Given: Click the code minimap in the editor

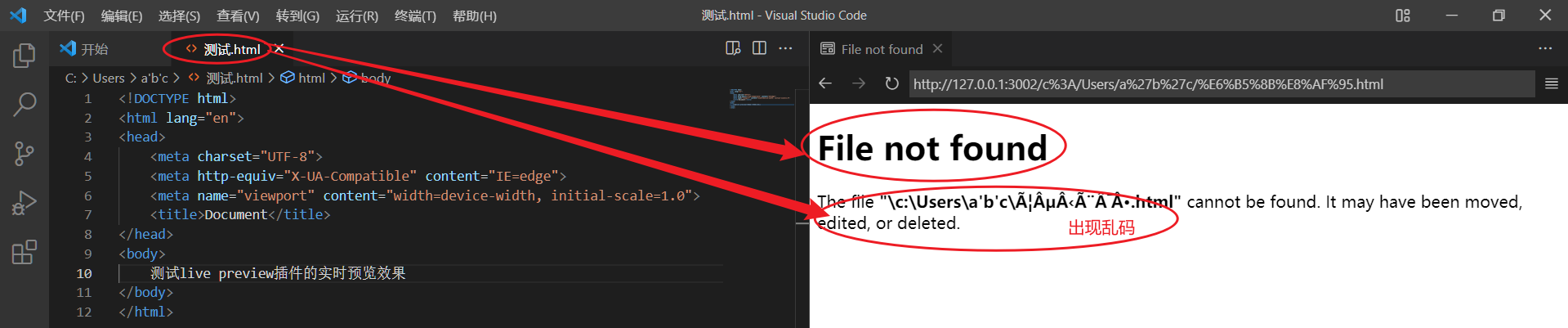Looking at the screenshot, I should coord(761,98).
